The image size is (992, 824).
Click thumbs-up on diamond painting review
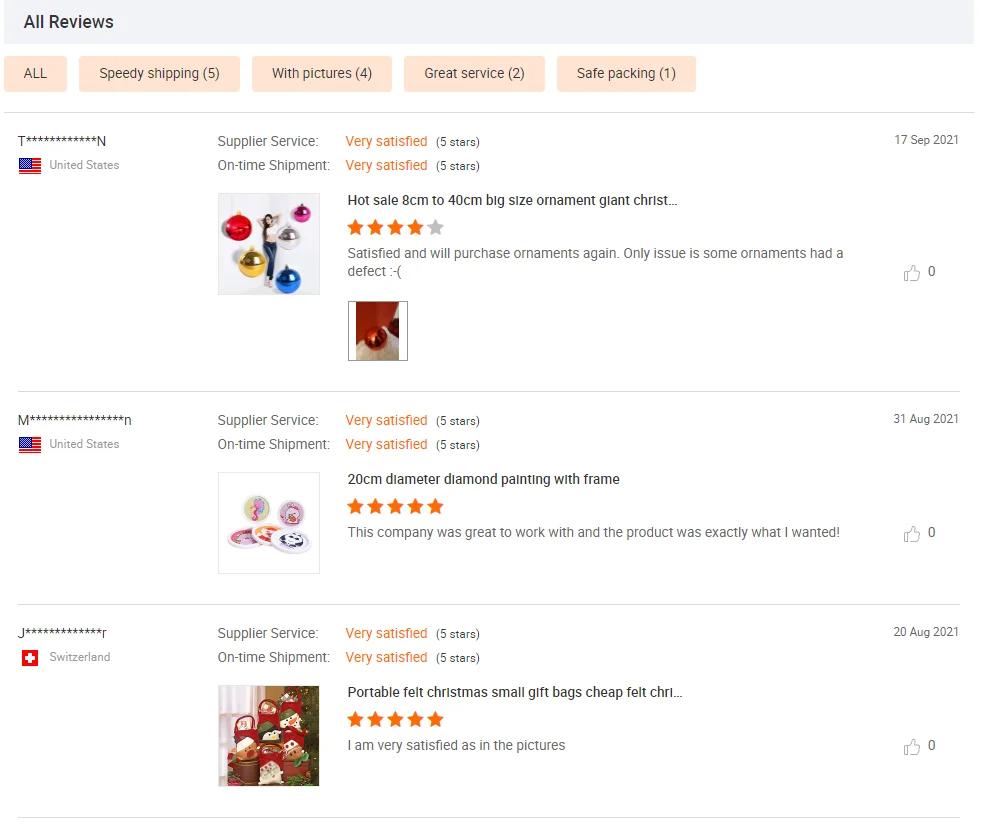pyautogui.click(x=912, y=534)
